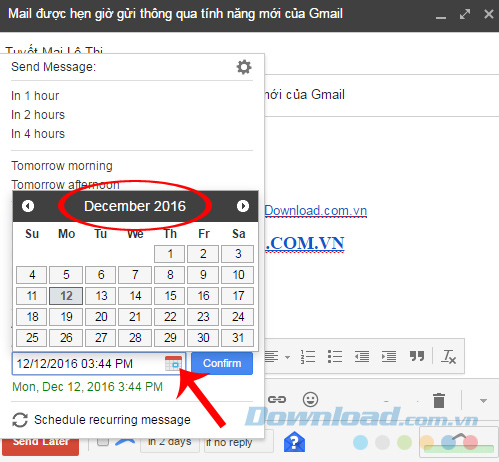Image resolution: width=499 pixels, height=462 pixels.
Task: Pick day 6 in calendar
Action: point(101,275)
